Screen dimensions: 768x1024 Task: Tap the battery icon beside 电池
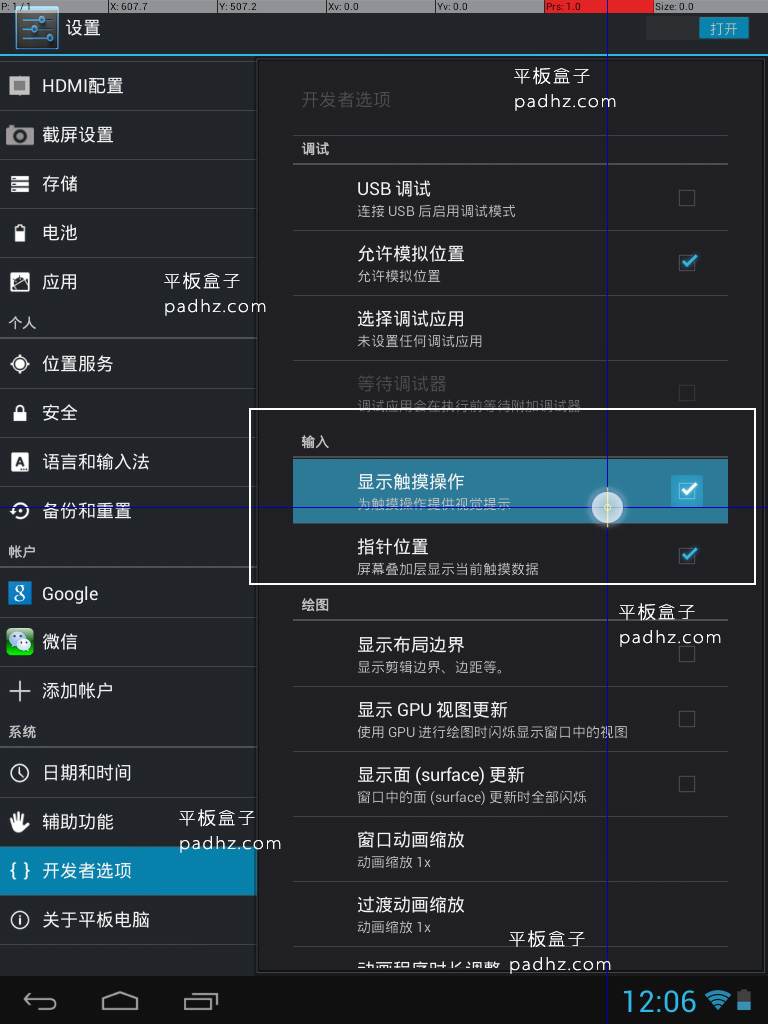click(20, 233)
